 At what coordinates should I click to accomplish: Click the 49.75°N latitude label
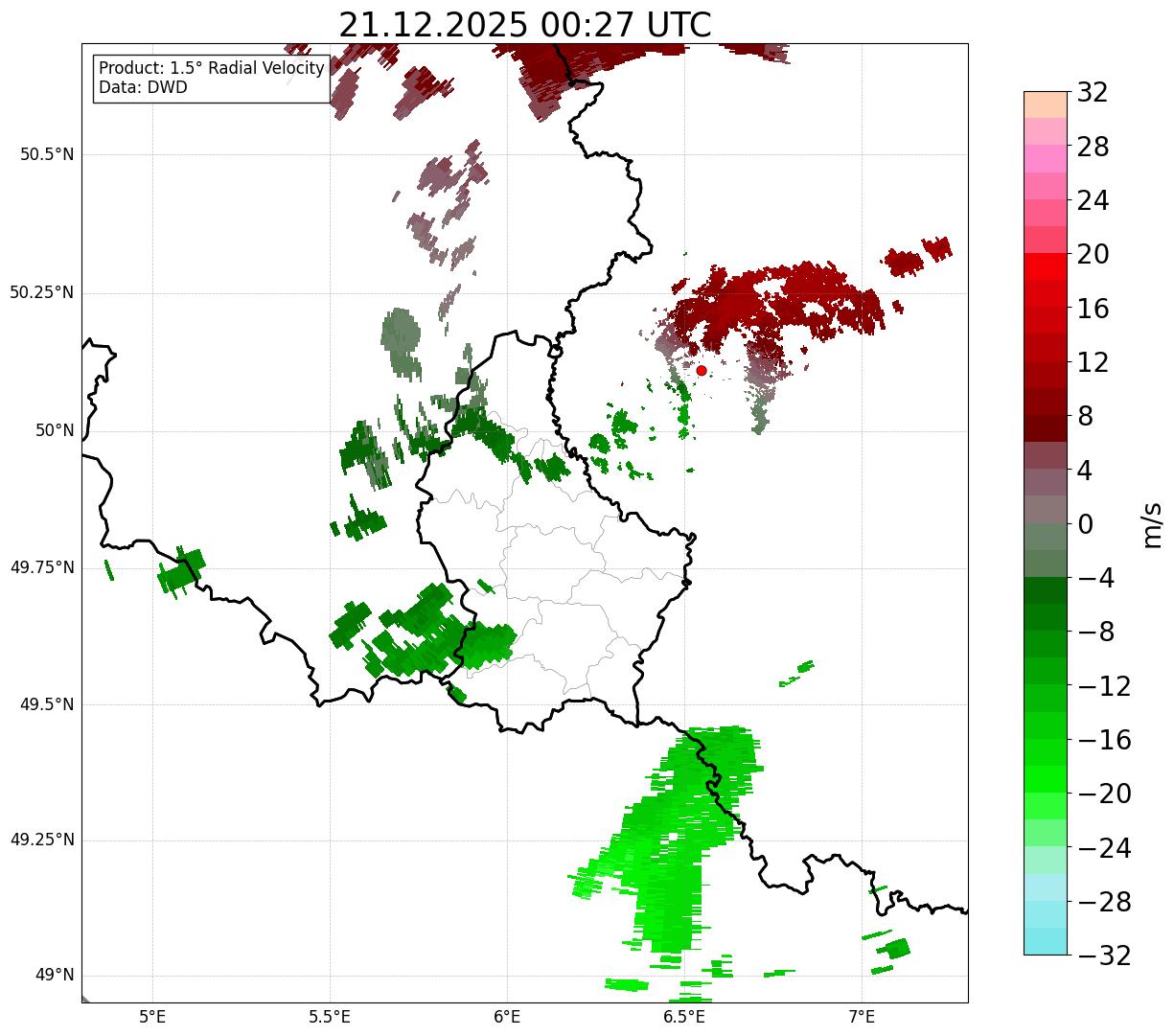click(41, 567)
